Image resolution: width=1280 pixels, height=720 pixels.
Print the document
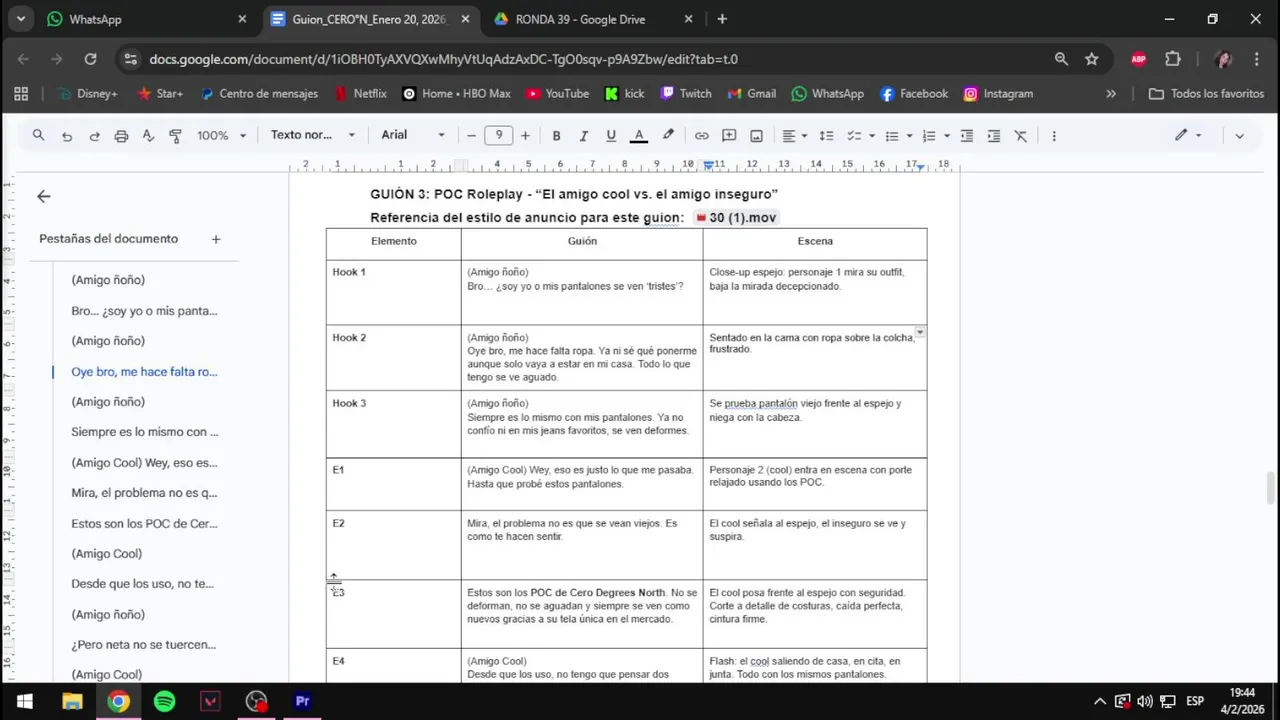pyautogui.click(x=121, y=136)
